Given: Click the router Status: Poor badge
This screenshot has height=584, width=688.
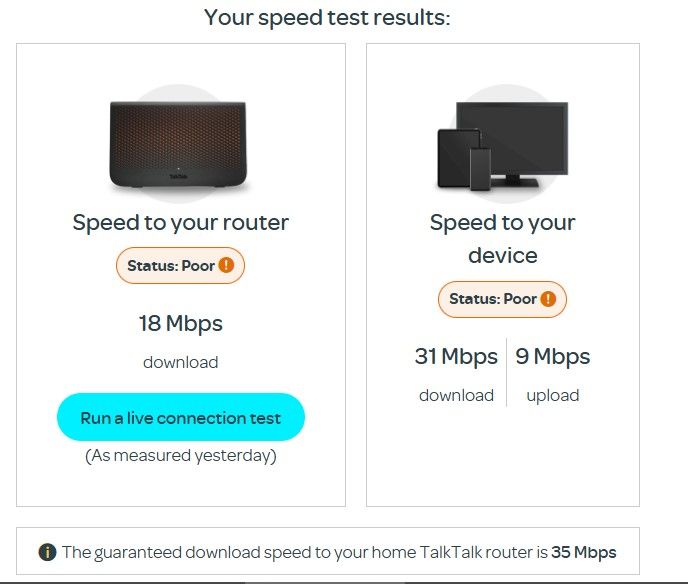Looking at the screenshot, I should pyautogui.click(x=180, y=266).
